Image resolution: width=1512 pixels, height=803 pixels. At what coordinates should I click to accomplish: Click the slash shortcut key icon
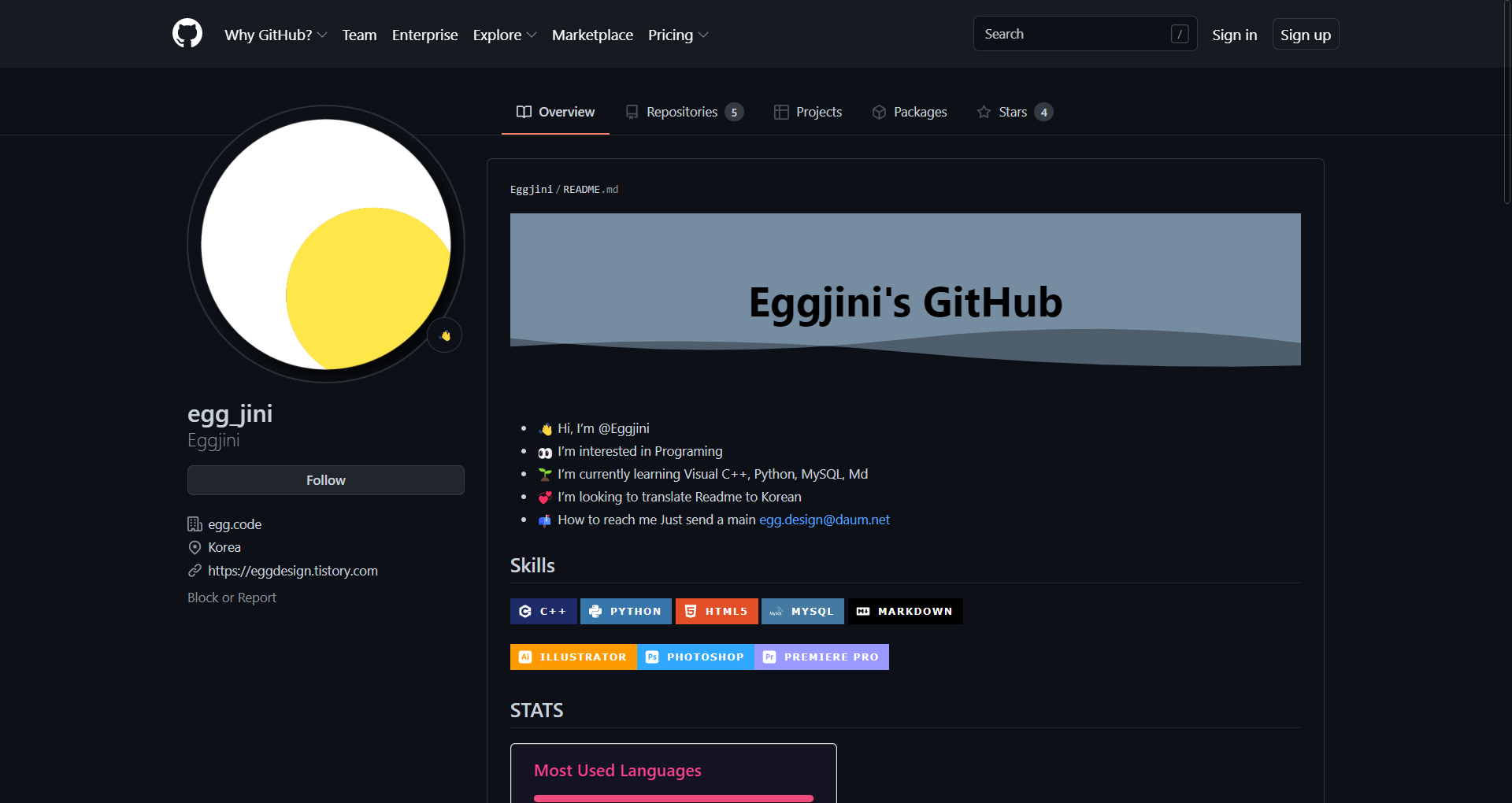click(x=1179, y=34)
